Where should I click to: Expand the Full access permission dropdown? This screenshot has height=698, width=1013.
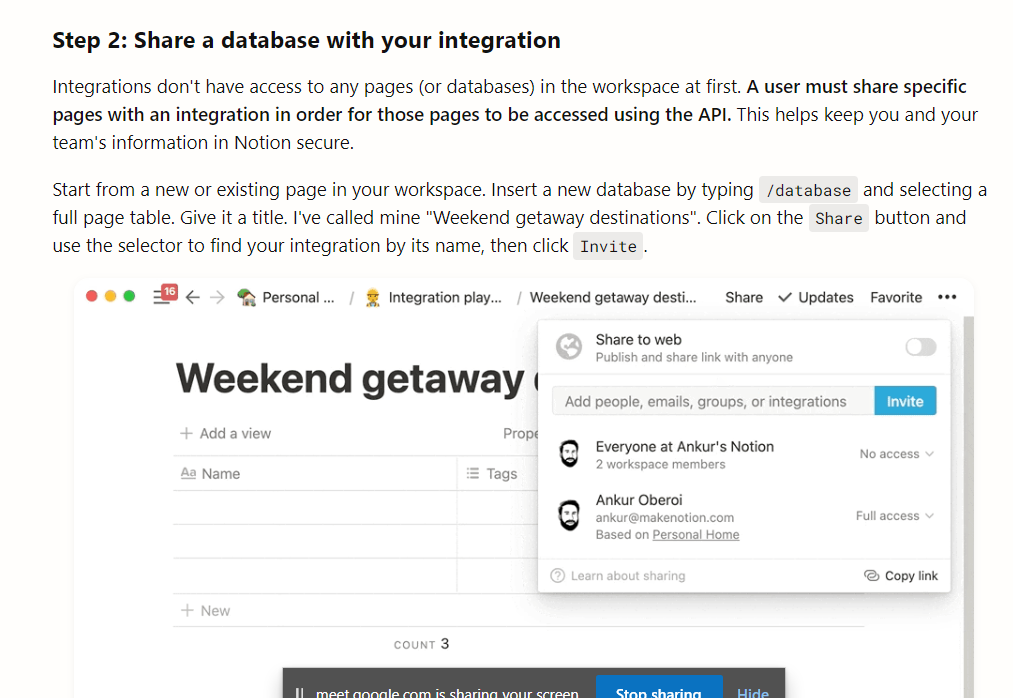(895, 516)
